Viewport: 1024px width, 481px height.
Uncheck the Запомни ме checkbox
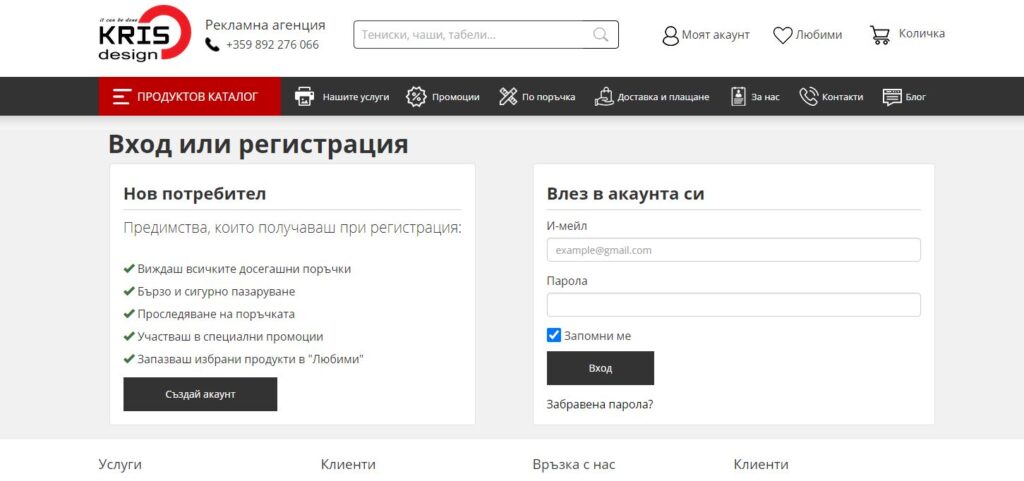[554, 335]
